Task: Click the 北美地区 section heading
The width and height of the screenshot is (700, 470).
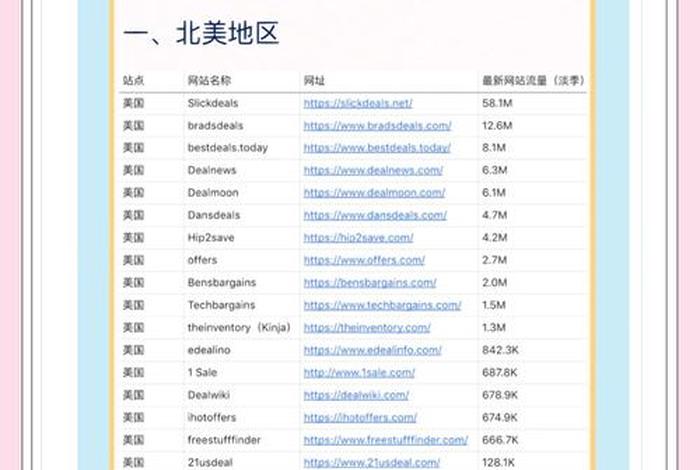Action: tap(201, 33)
